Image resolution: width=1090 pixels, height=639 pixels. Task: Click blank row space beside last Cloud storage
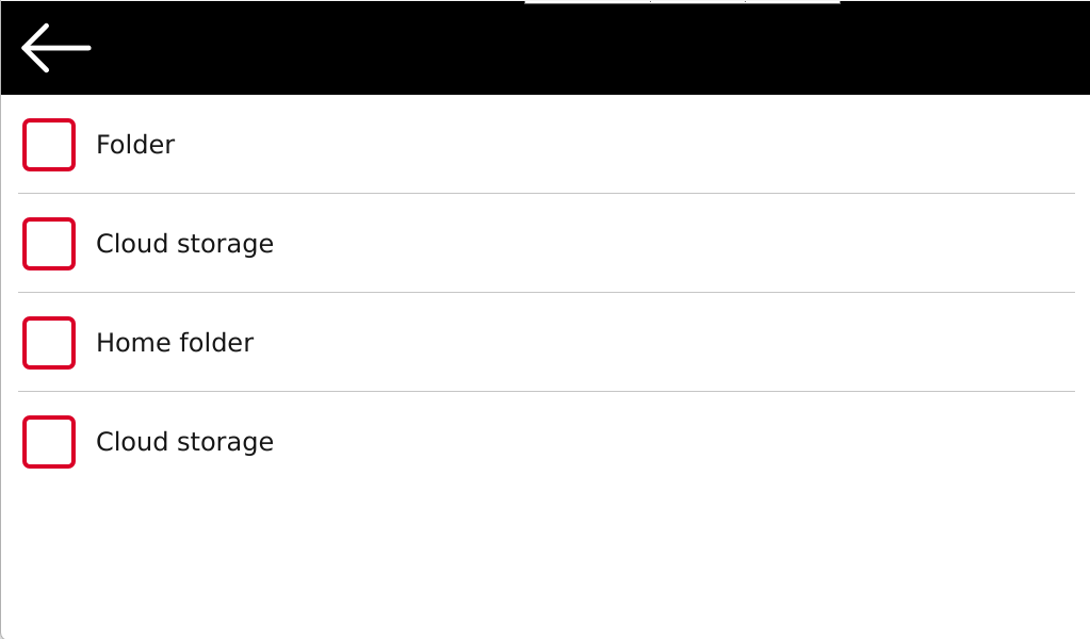(x=674, y=442)
